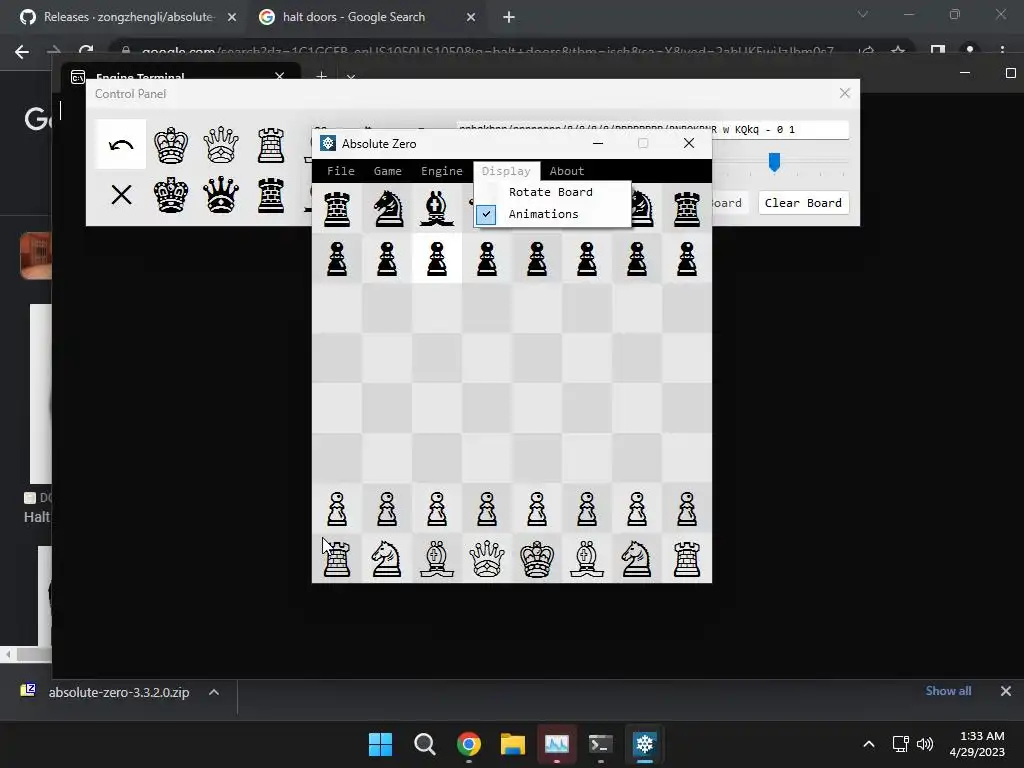Expand the absolute-zero-3.3.2.0.zip download chevron
Image resolution: width=1024 pixels, height=768 pixels.
[214, 692]
